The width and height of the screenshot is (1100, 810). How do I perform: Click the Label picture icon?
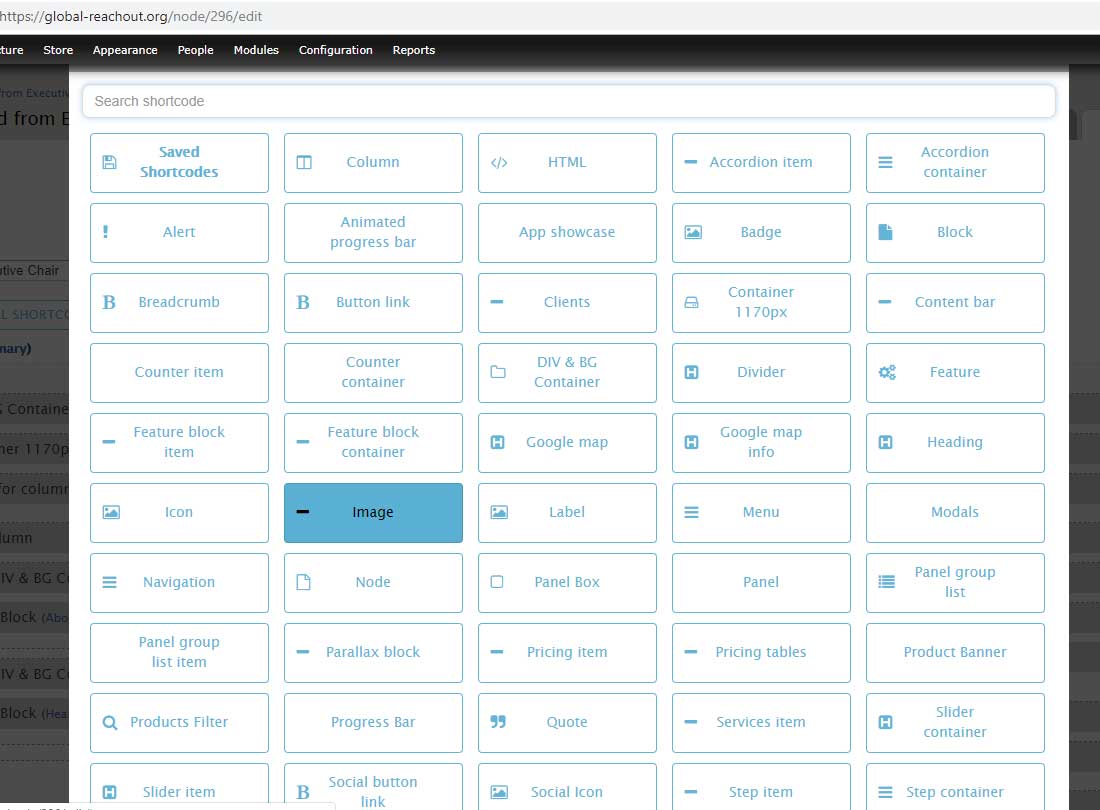click(x=499, y=512)
